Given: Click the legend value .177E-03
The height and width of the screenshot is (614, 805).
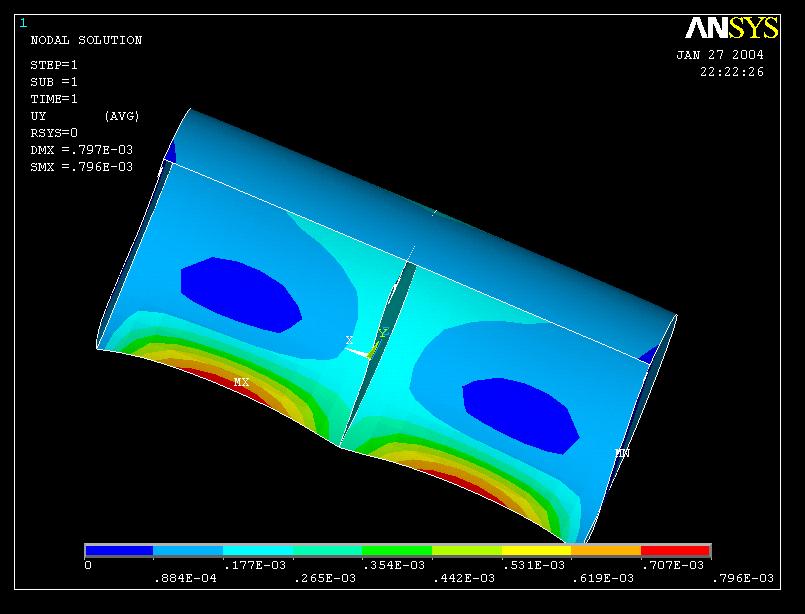Looking at the screenshot, I should tap(255, 565).
